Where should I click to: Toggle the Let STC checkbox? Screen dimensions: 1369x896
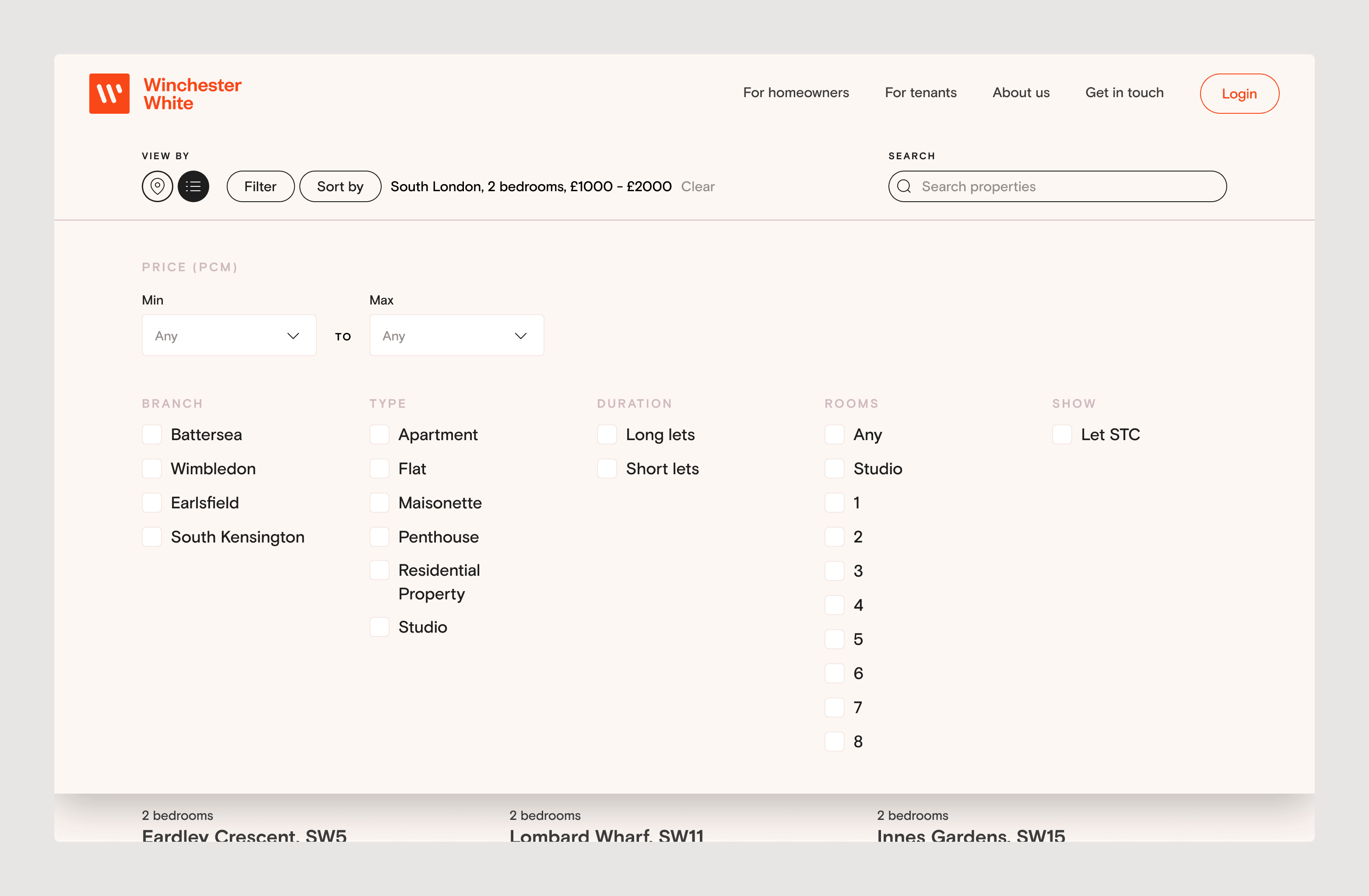tap(1062, 434)
